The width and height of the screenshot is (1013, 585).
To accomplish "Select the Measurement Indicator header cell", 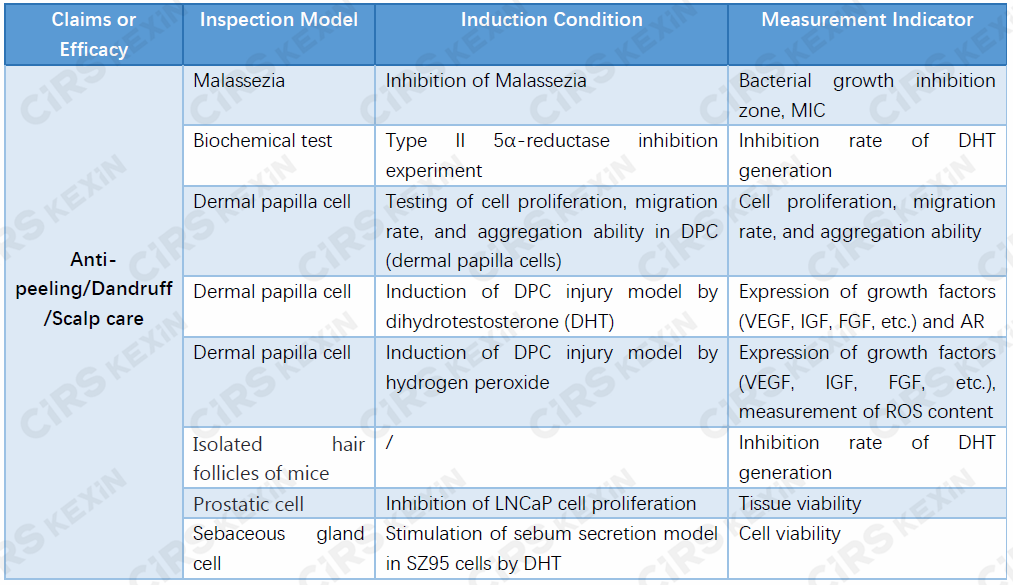I will tap(867, 34).
